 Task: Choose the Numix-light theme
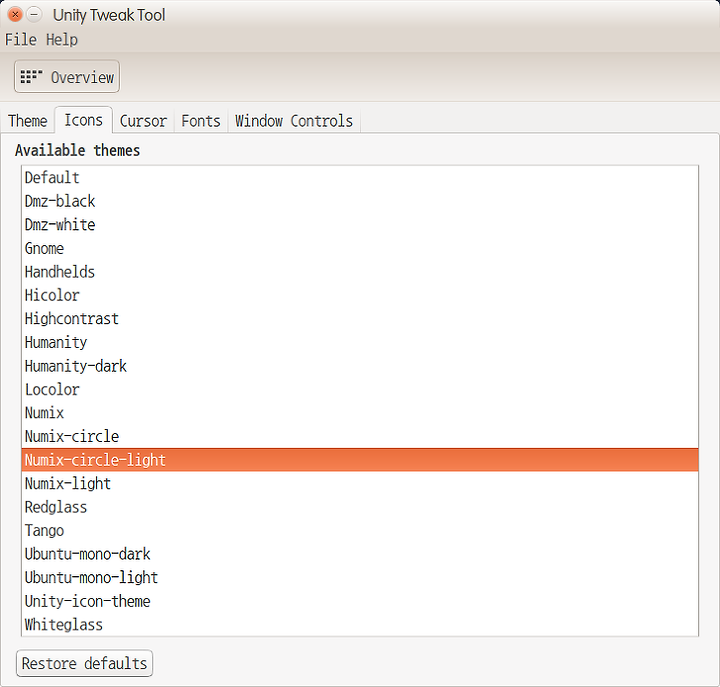tap(360, 484)
